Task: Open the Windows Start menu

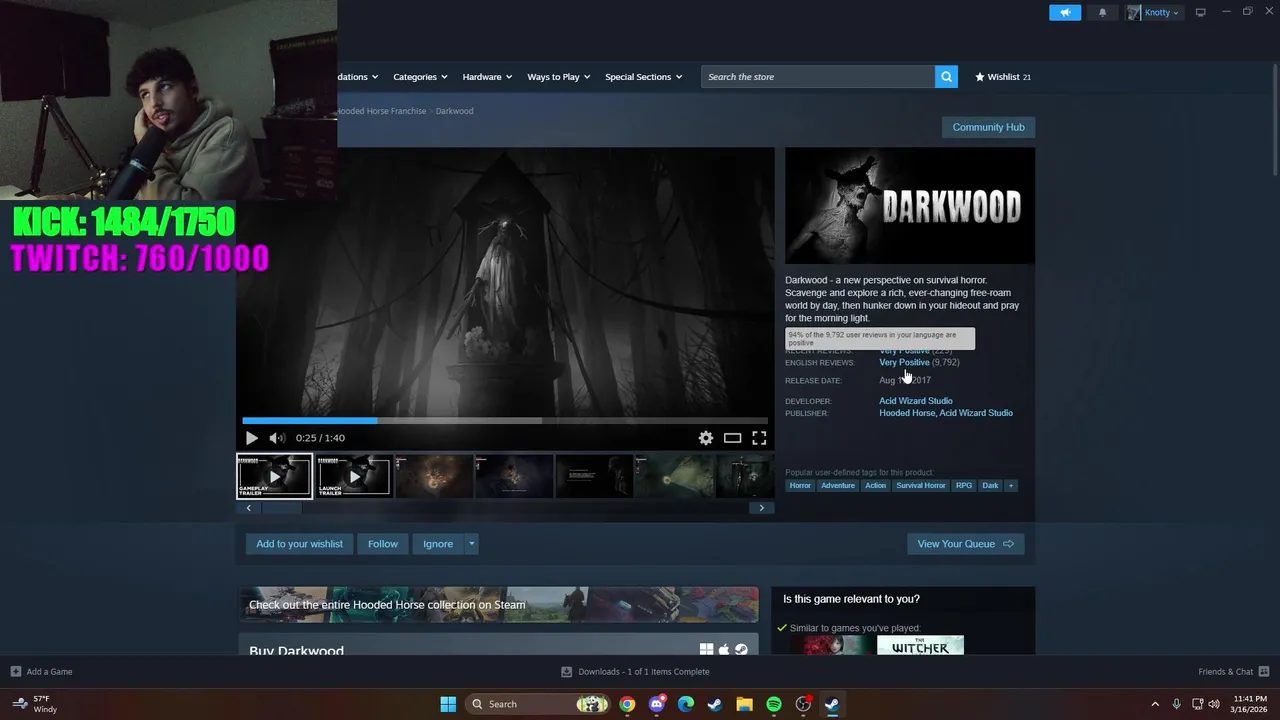Action: click(x=448, y=704)
